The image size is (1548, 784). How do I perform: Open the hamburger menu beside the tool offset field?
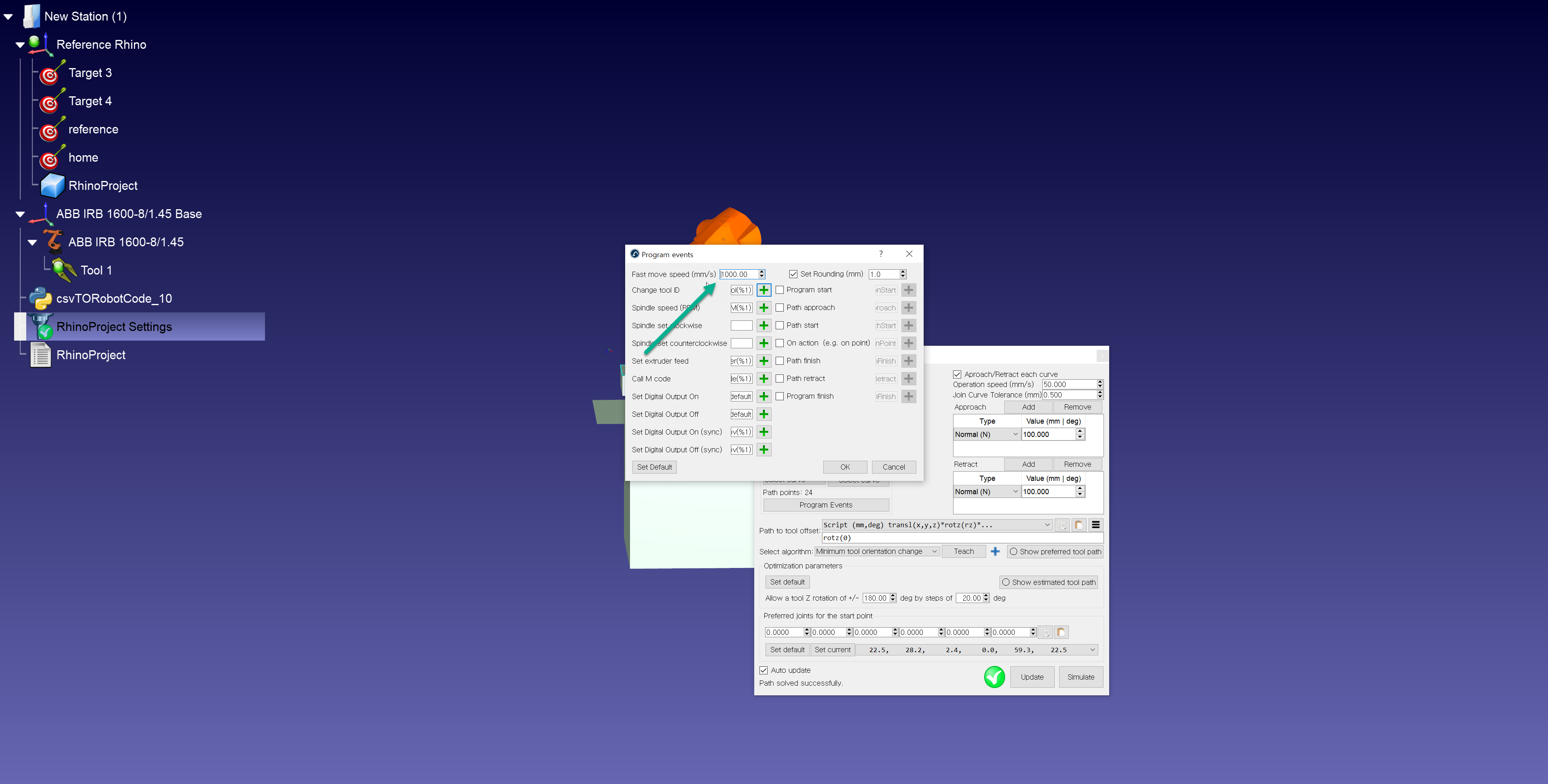[x=1095, y=525]
